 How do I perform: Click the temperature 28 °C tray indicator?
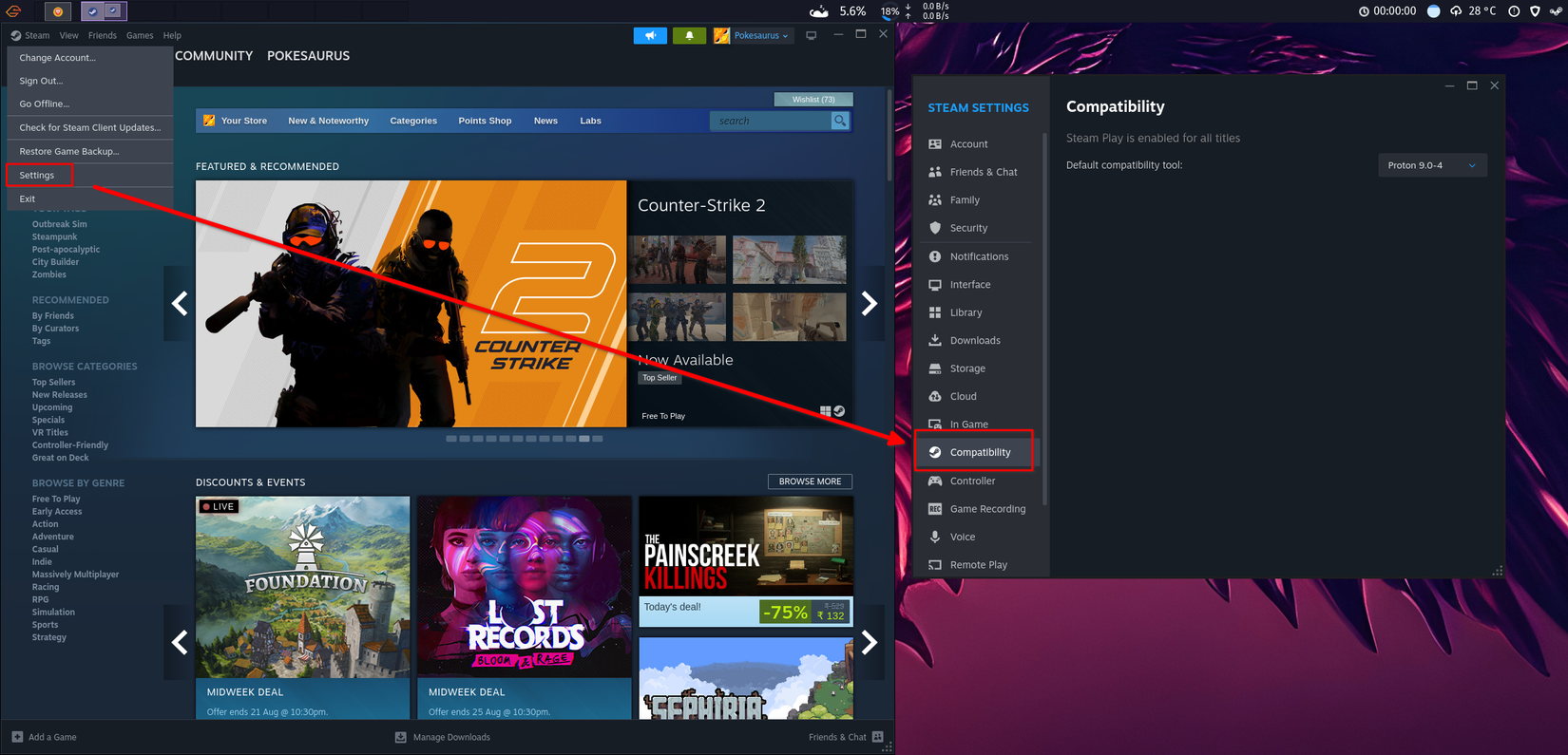coord(1482,11)
